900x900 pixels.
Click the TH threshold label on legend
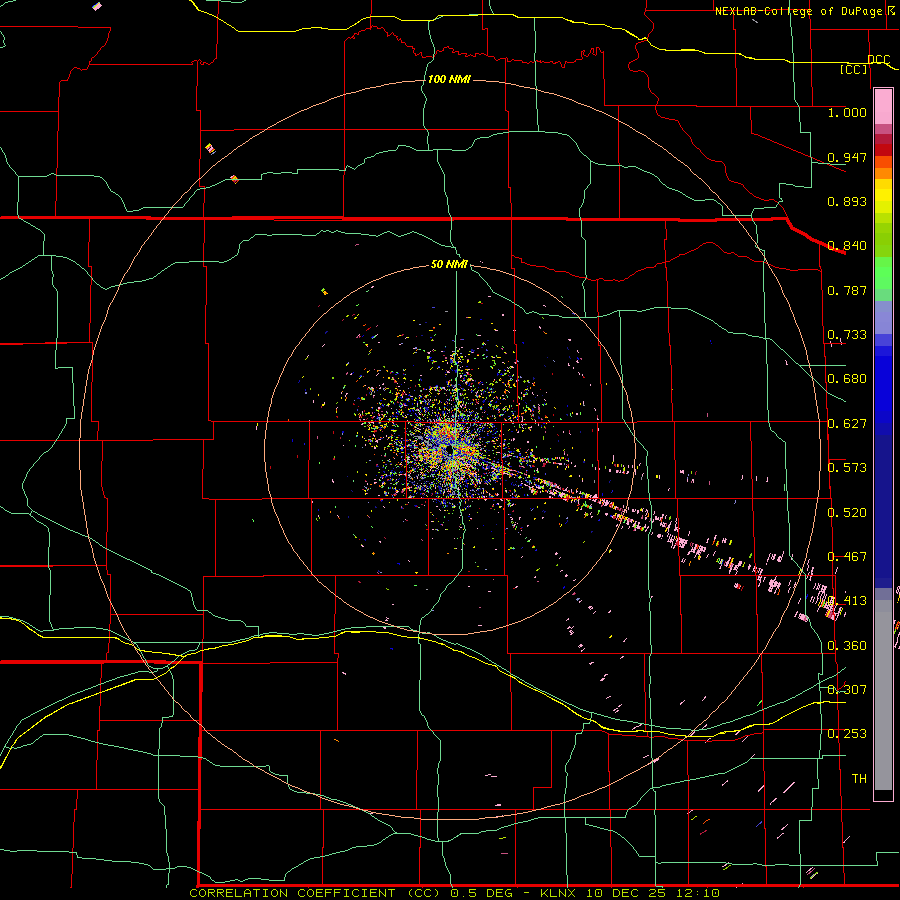(x=859, y=779)
